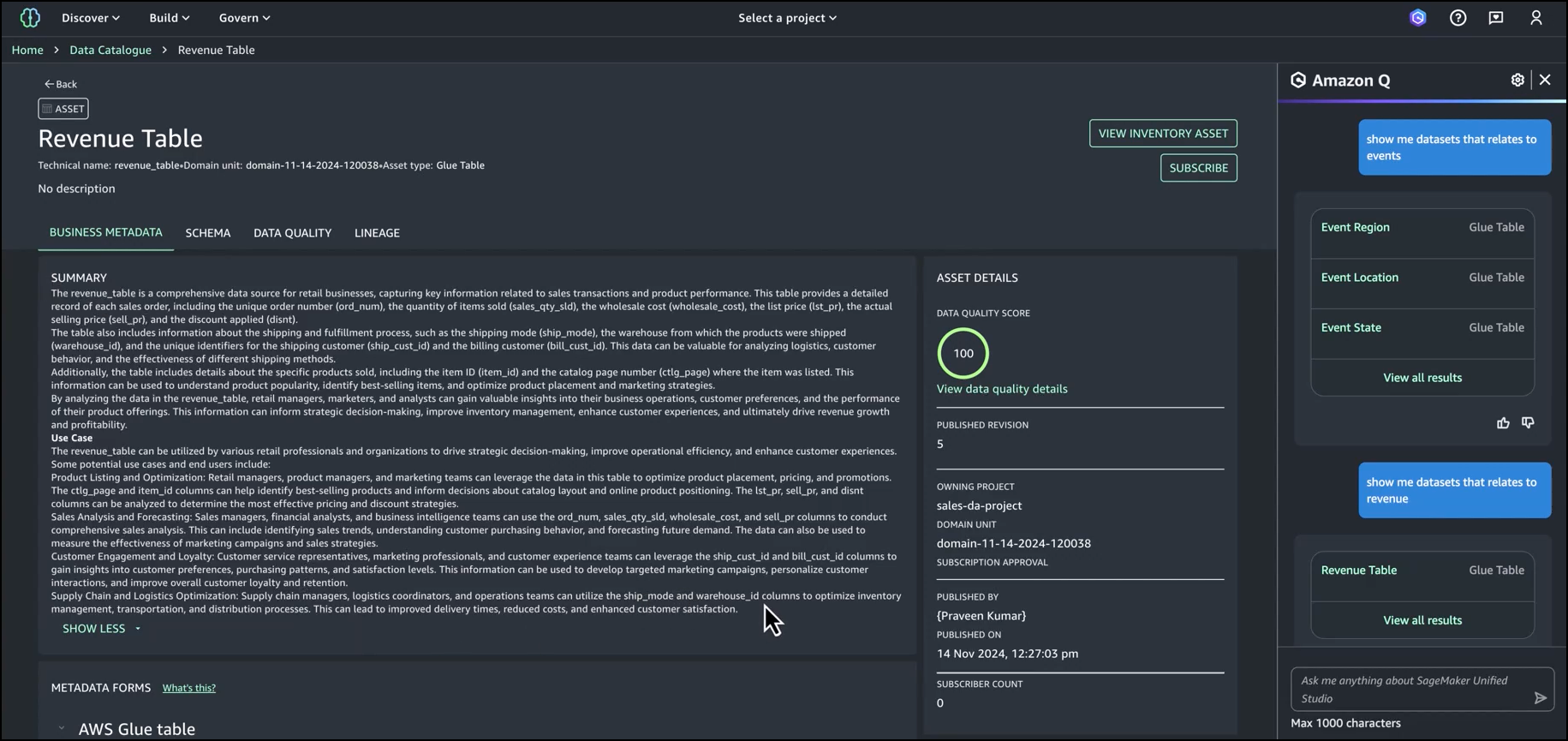The height and width of the screenshot is (741, 1568).
Task: Open View data quality details link
Action: pyautogui.click(x=1002, y=389)
